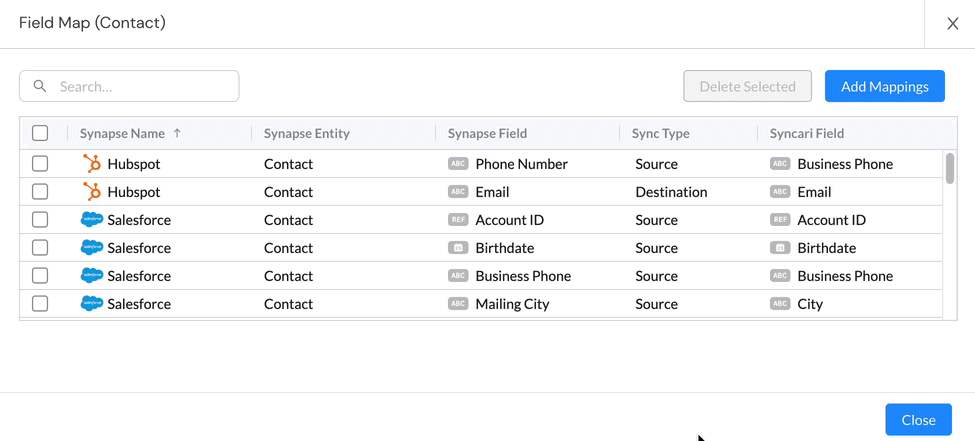975x441 pixels.
Task: Click the Field Map (Contact) title
Action: click(92, 23)
